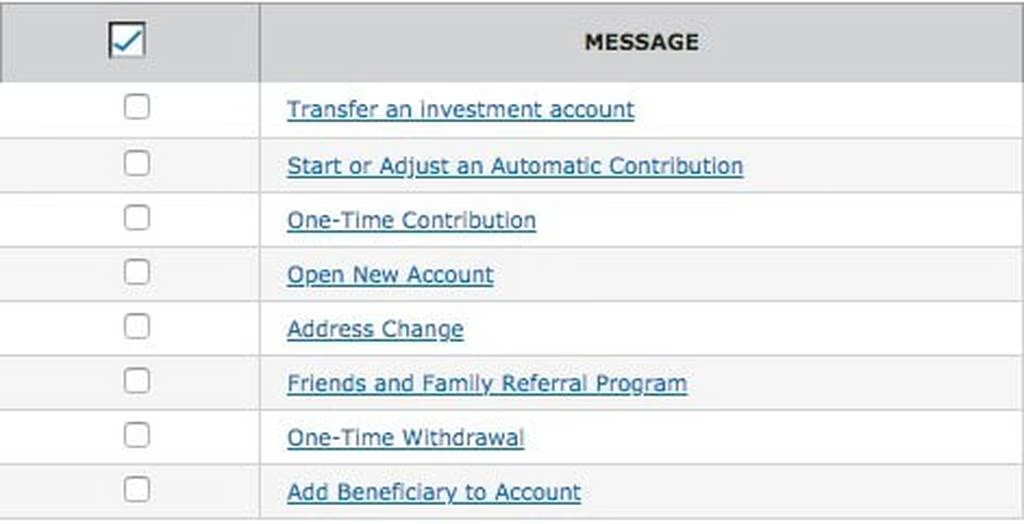Toggle the select-all checkbox in the header
Image resolution: width=1024 pixels, height=524 pixels.
127,41
